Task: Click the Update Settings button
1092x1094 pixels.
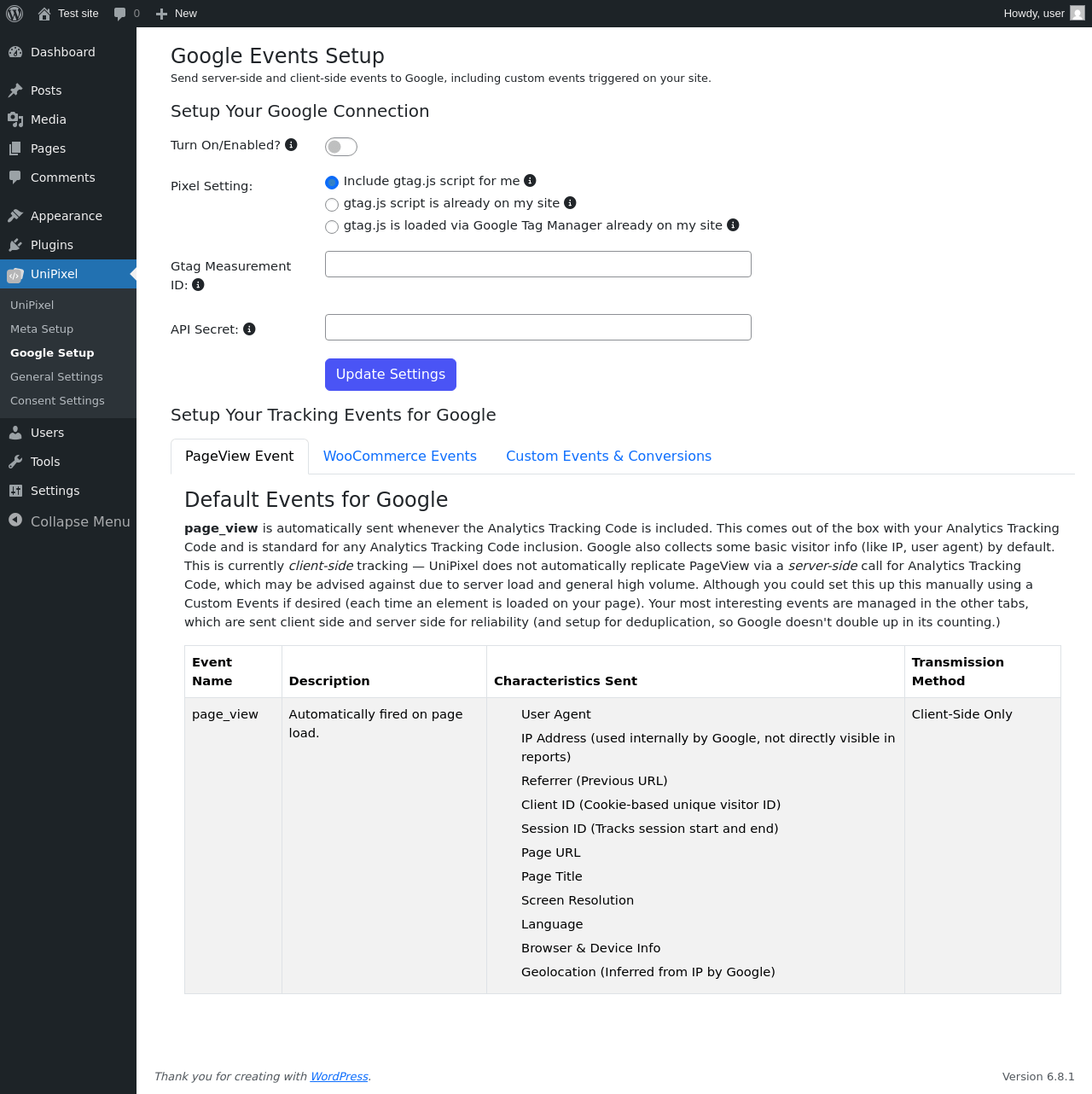Action: [x=391, y=375]
